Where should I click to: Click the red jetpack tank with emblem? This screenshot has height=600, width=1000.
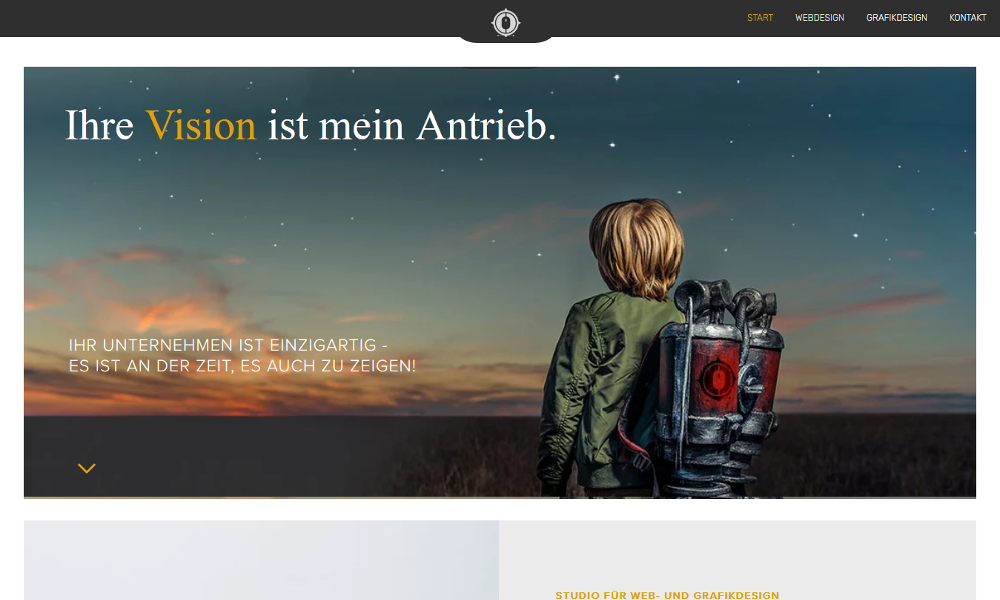[714, 377]
